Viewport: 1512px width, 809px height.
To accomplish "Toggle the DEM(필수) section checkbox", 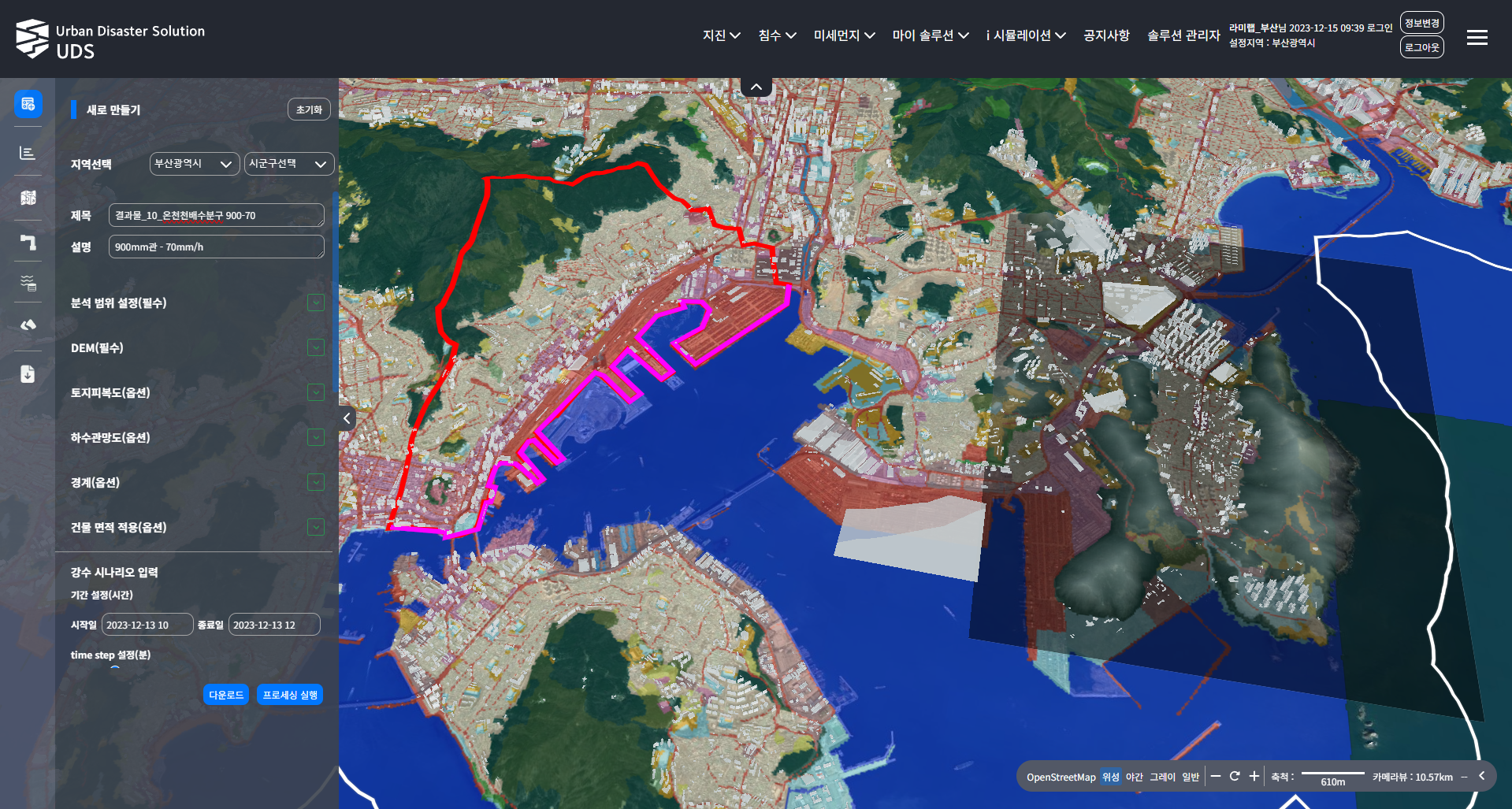I will [x=316, y=348].
